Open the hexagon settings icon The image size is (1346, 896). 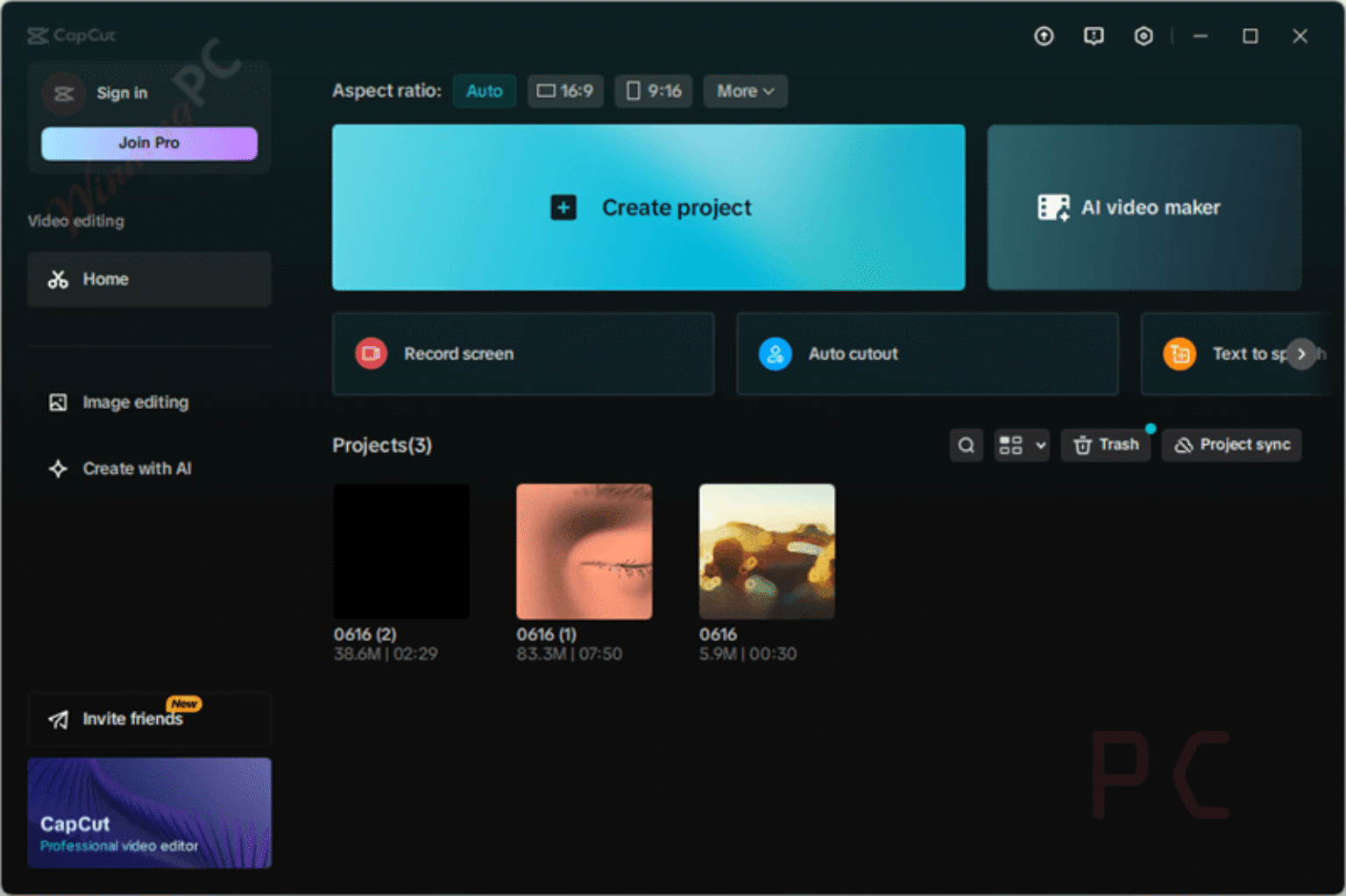(x=1144, y=36)
